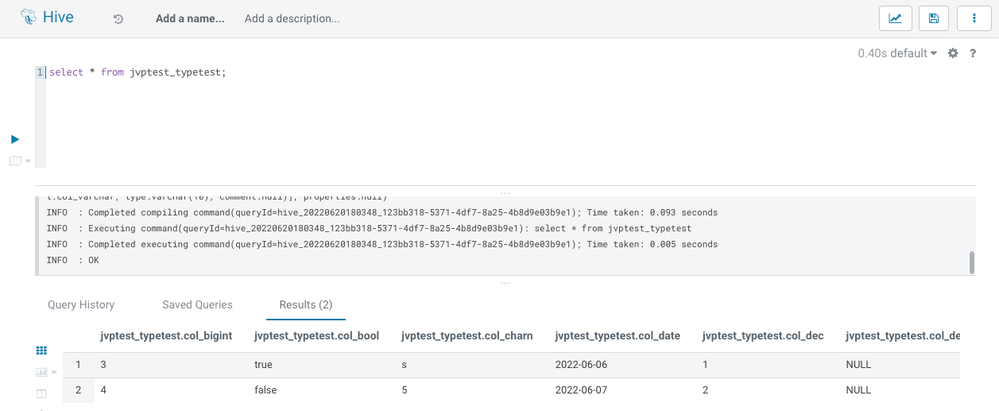Screen dimensions: 999x411
Task: Click the Hive editor logo
Action: pos(48,18)
